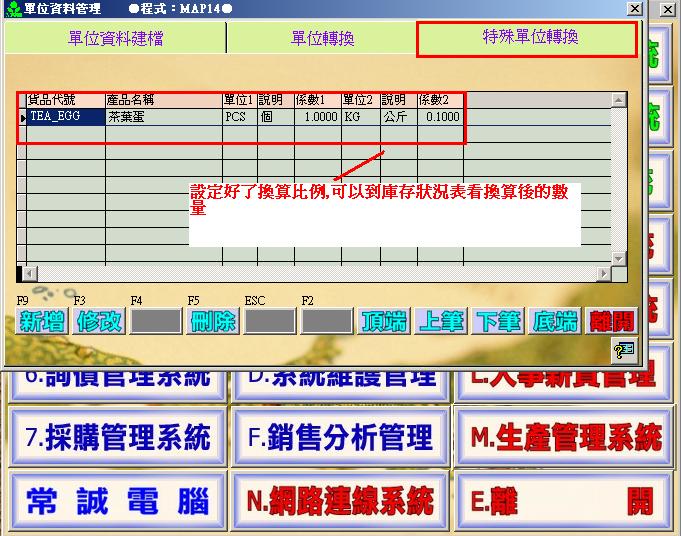
Task: Click the 修改 edit button
Action: point(99,321)
